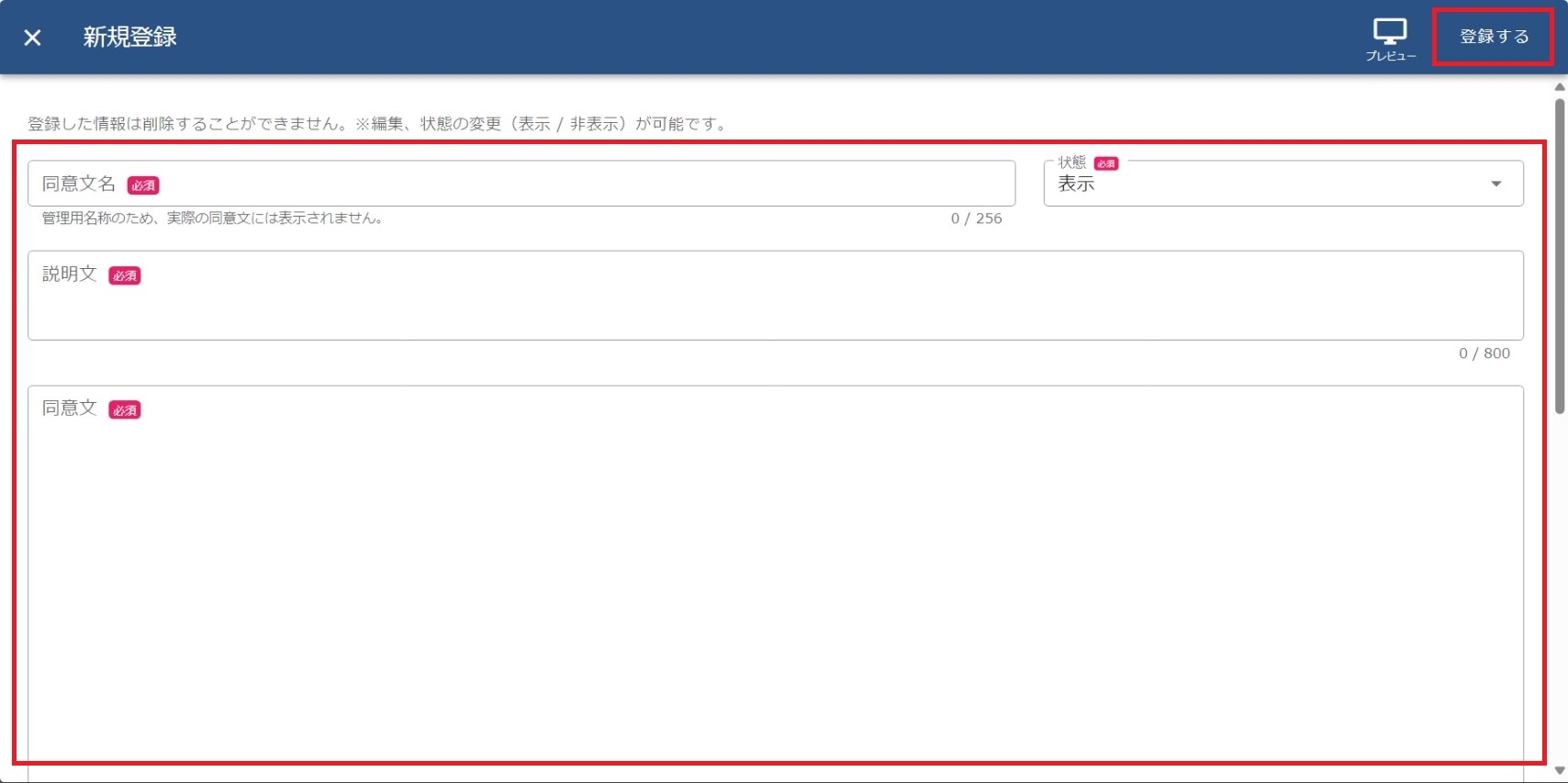Click the プレビュー monitor icon

pos(1390,32)
